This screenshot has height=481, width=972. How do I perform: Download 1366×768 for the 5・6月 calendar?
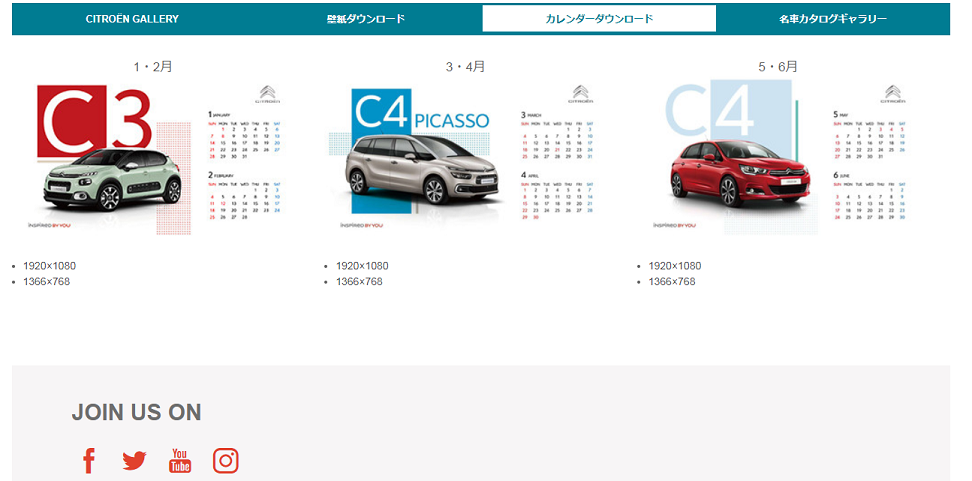click(672, 282)
